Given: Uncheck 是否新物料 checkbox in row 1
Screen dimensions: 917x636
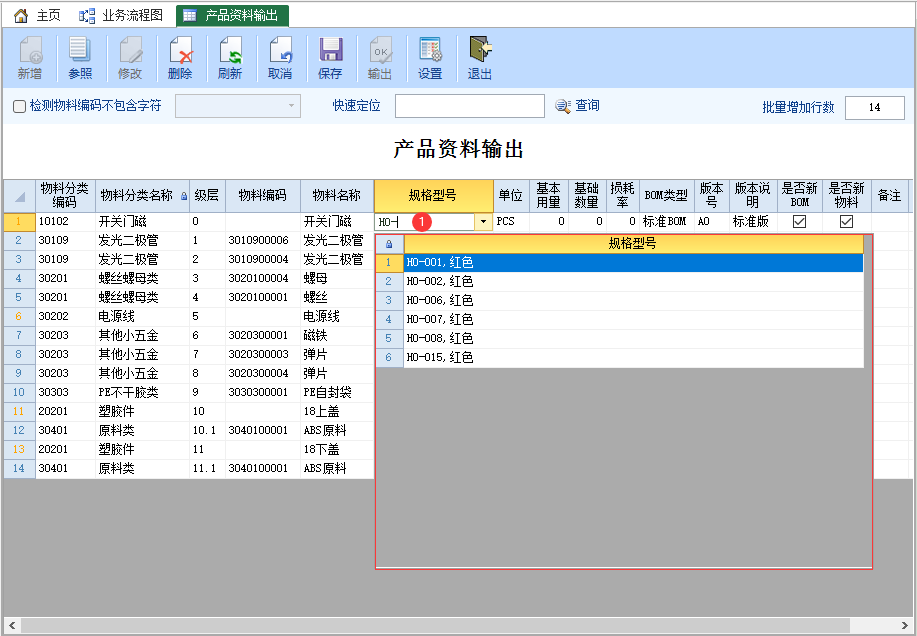Looking at the screenshot, I should point(846,222).
